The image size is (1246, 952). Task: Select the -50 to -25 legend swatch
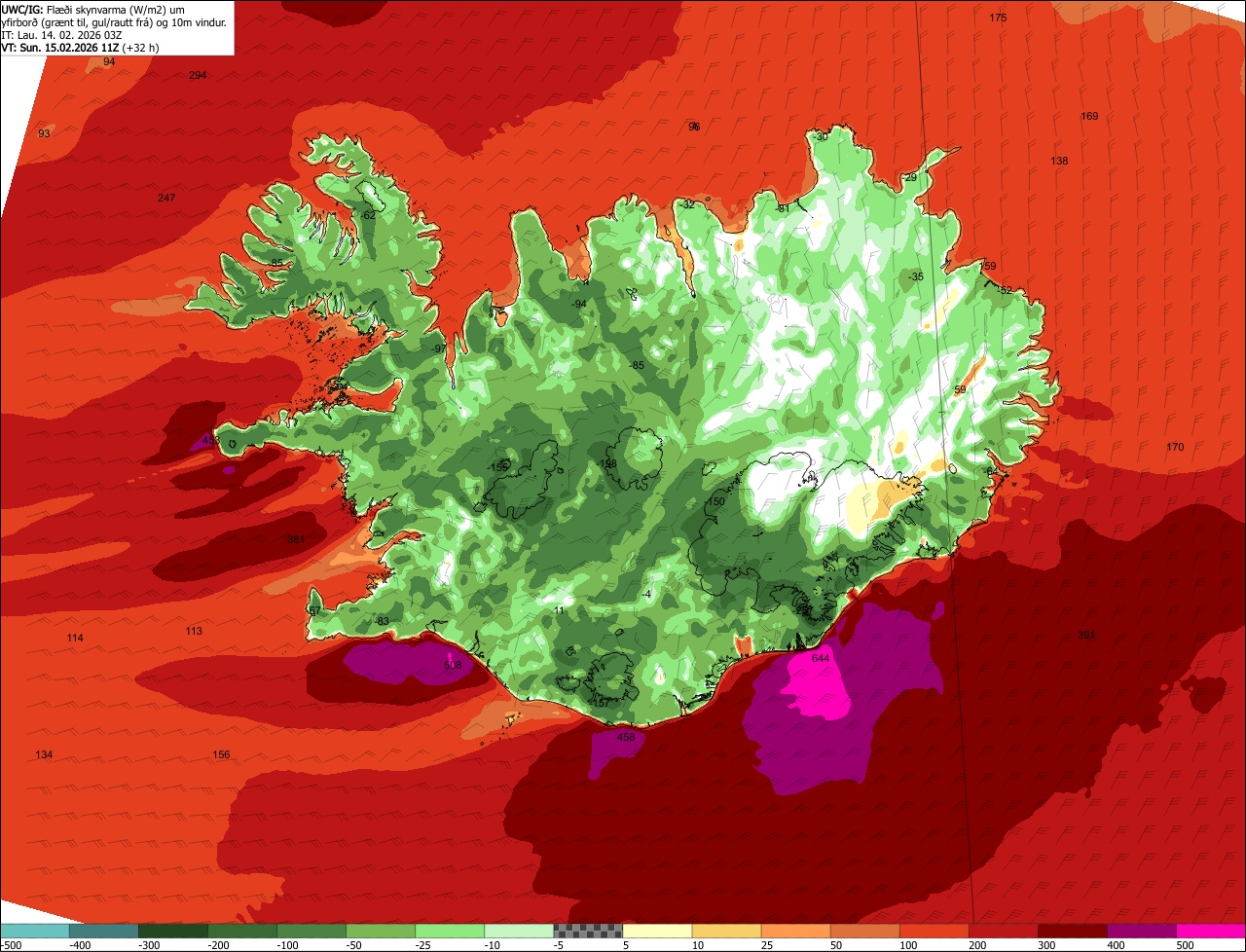pyautogui.click(x=381, y=931)
